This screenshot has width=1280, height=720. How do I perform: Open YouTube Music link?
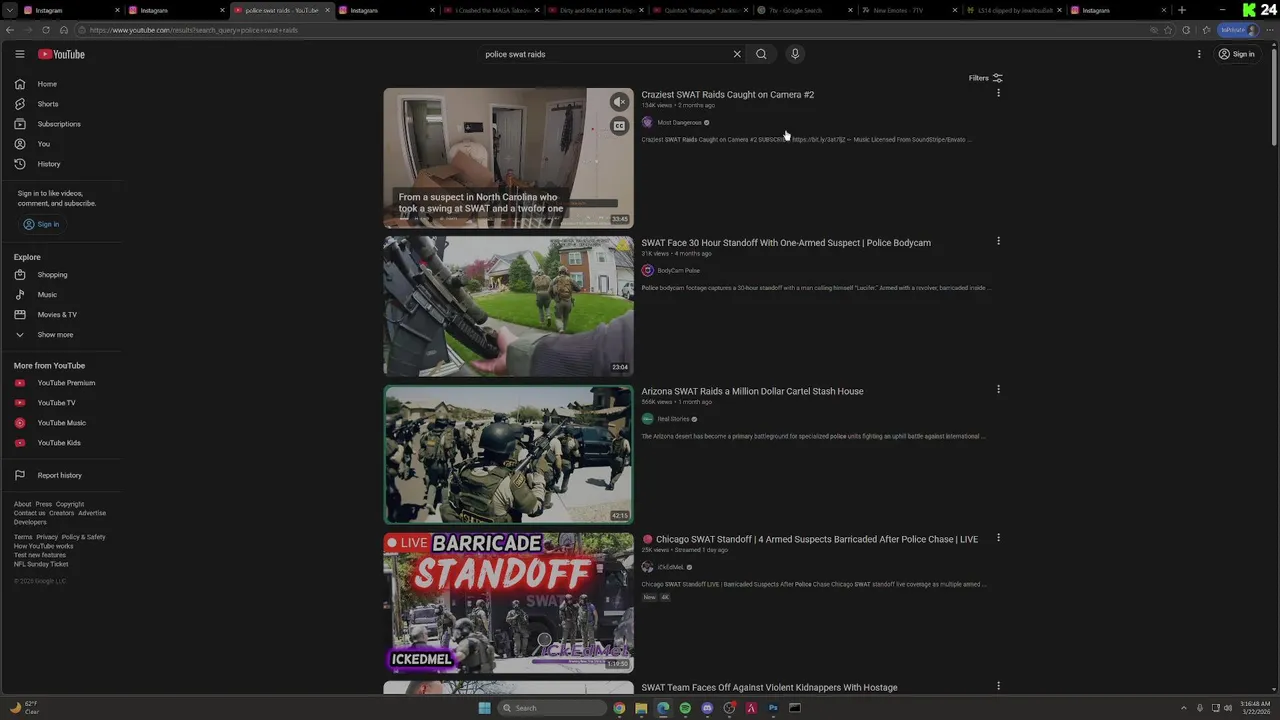click(x=60, y=423)
